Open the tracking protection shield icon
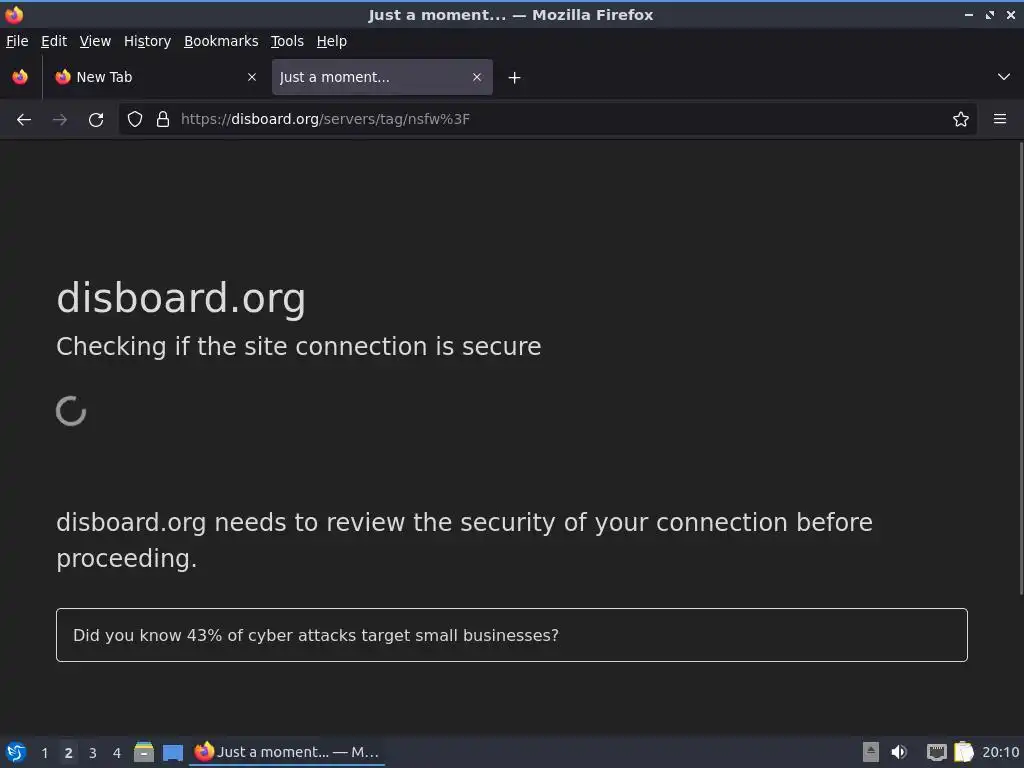1024x768 pixels. click(135, 120)
